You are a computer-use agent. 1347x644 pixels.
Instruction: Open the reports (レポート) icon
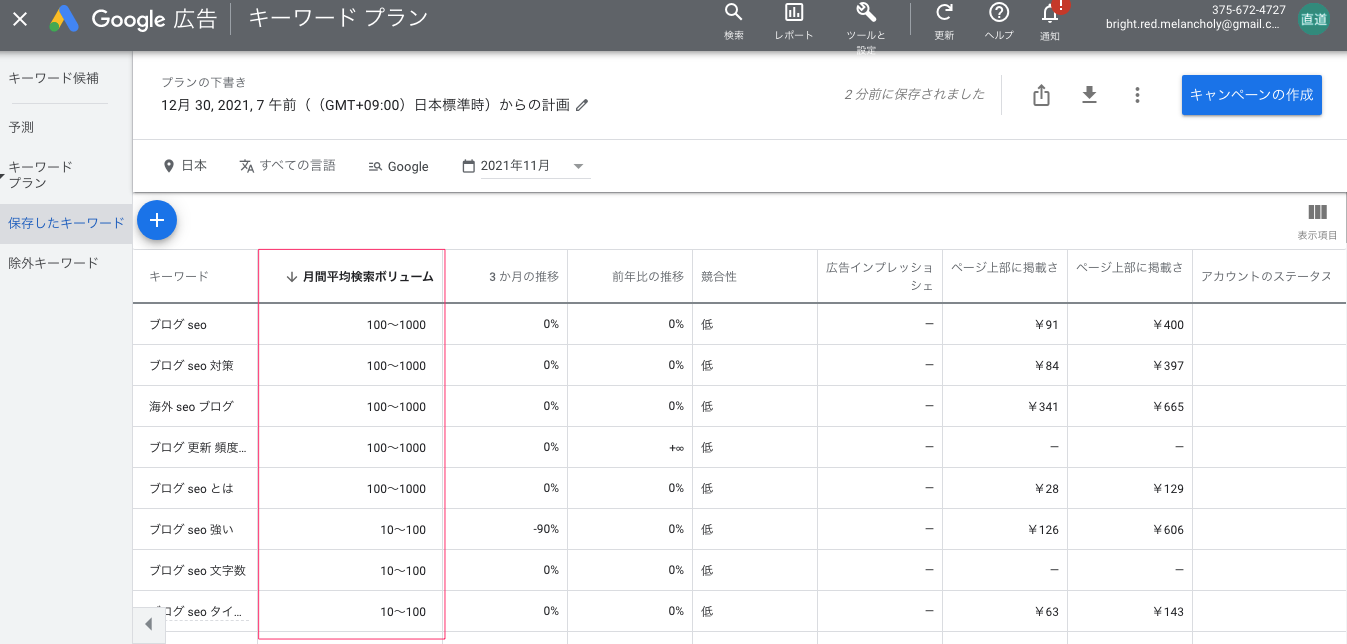coord(794,13)
